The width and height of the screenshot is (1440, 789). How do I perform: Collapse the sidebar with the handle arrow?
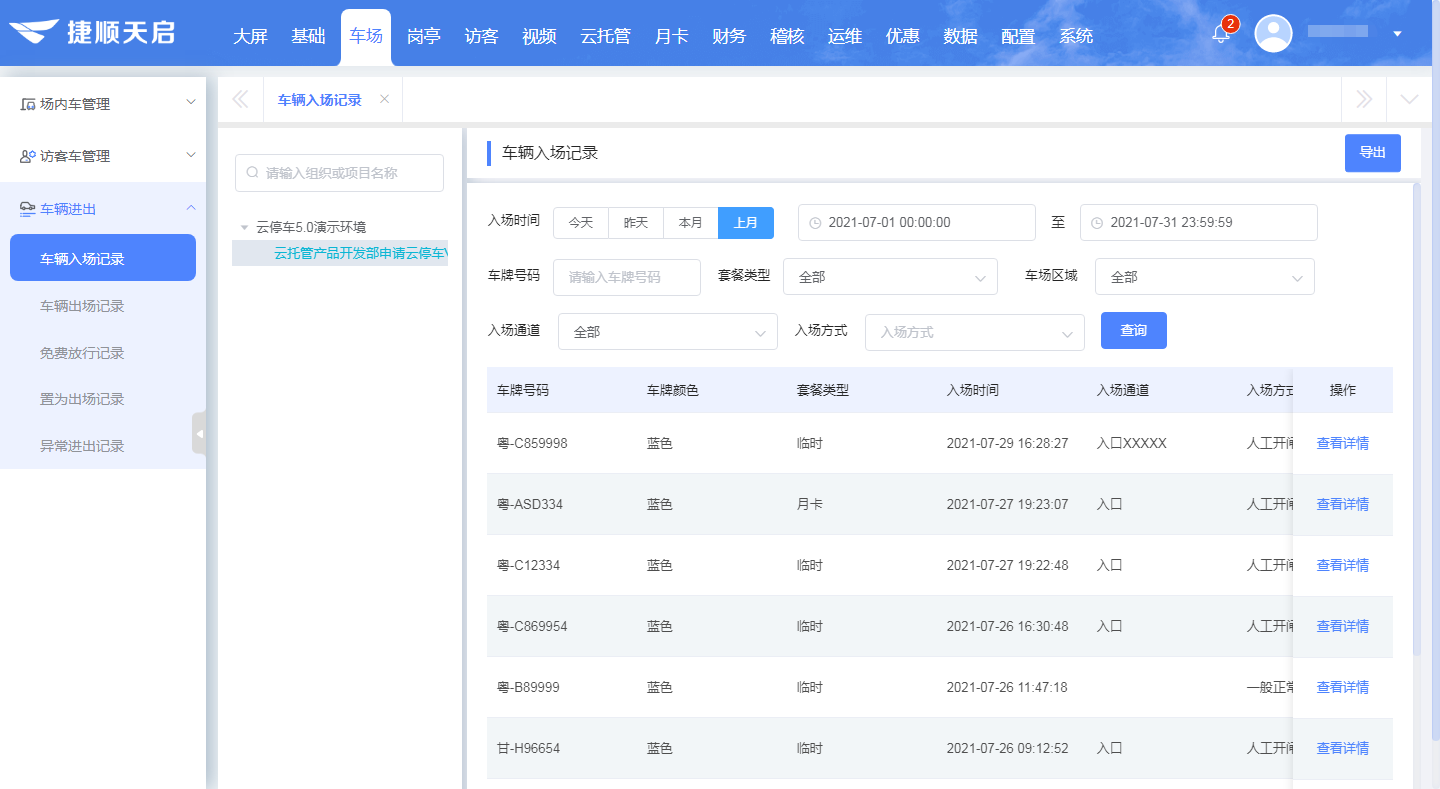[x=199, y=433]
